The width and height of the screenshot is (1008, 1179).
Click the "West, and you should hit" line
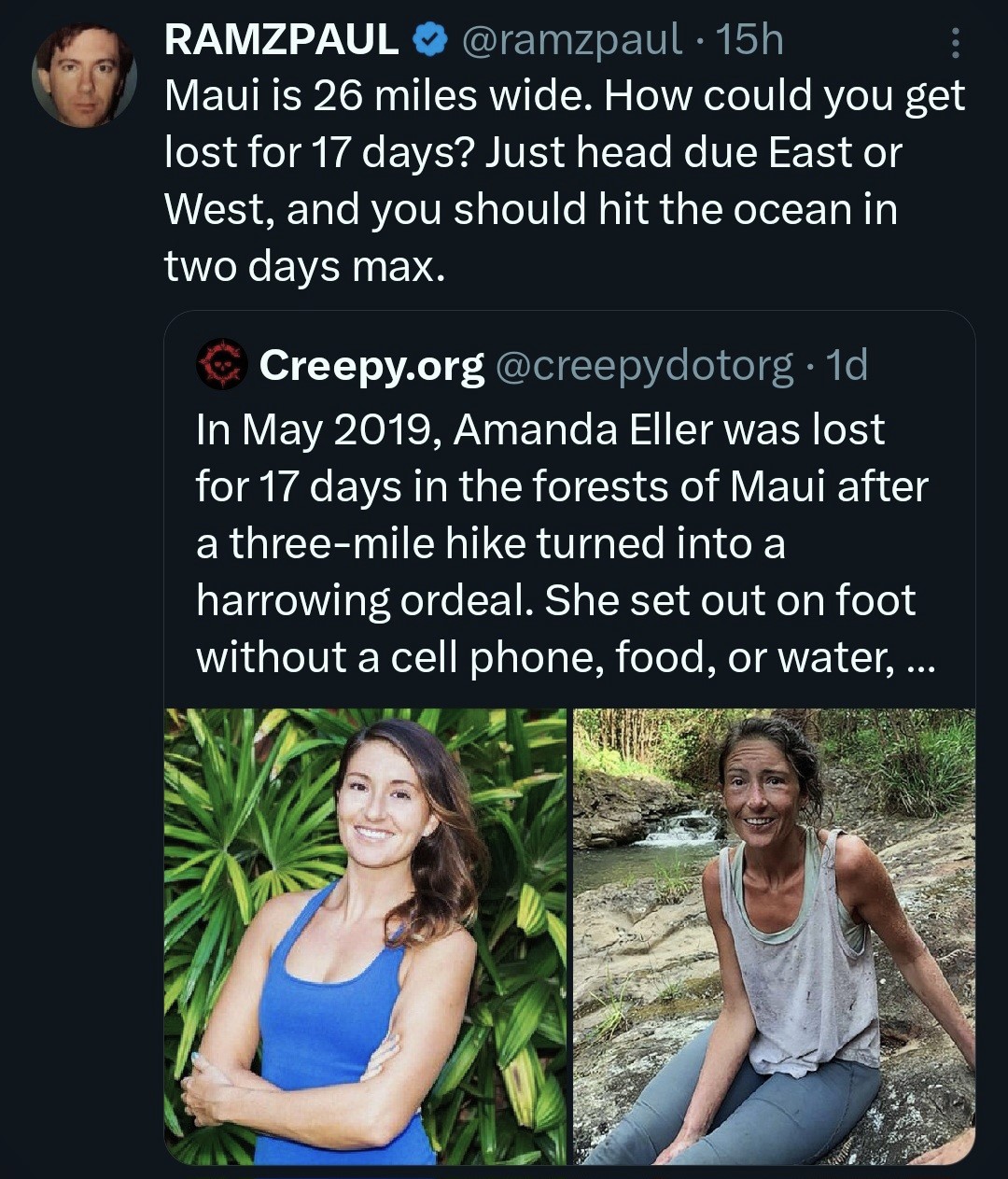click(x=530, y=210)
